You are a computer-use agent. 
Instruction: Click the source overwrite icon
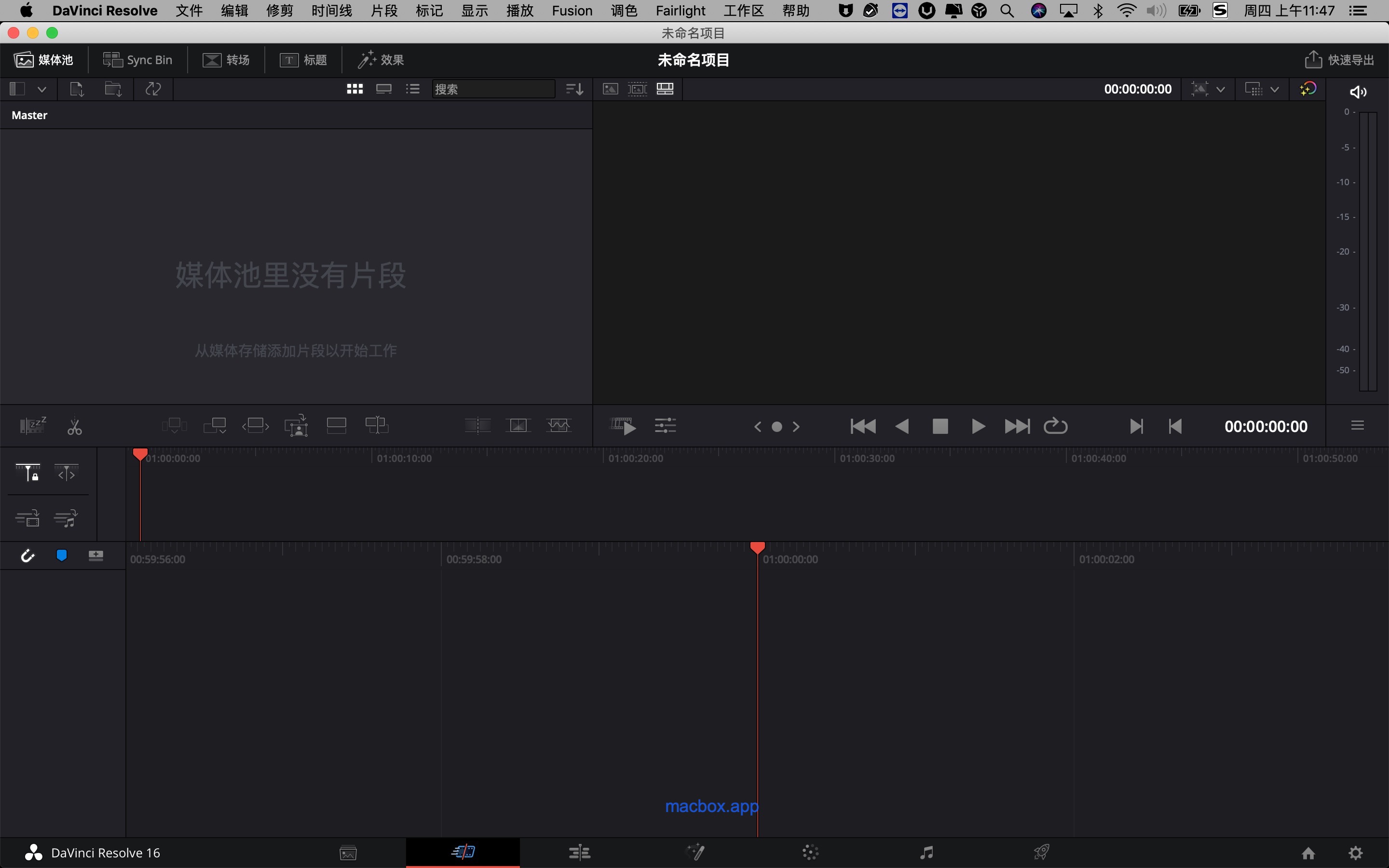pos(377,425)
